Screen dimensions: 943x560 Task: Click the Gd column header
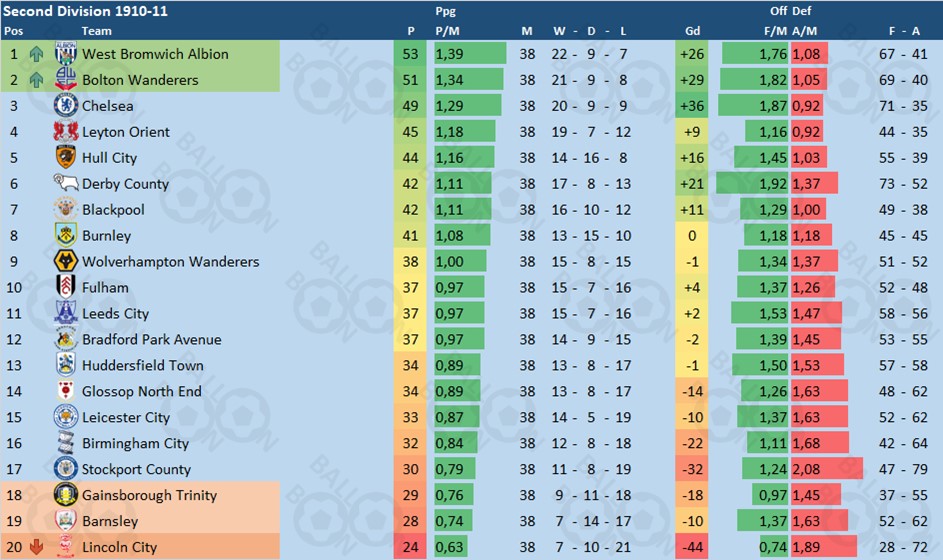pos(692,31)
